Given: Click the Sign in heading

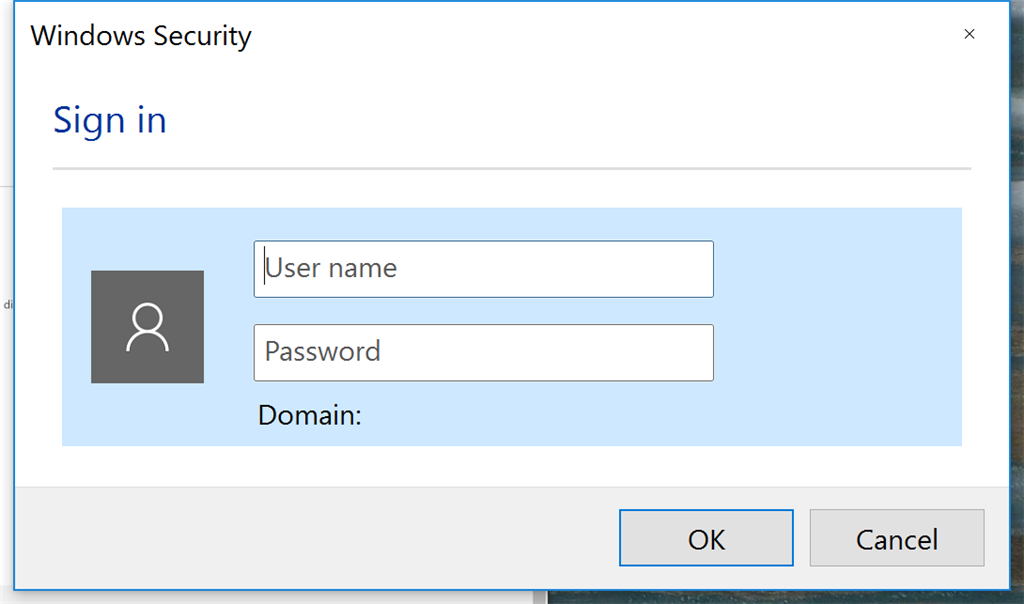Looking at the screenshot, I should point(110,121).
